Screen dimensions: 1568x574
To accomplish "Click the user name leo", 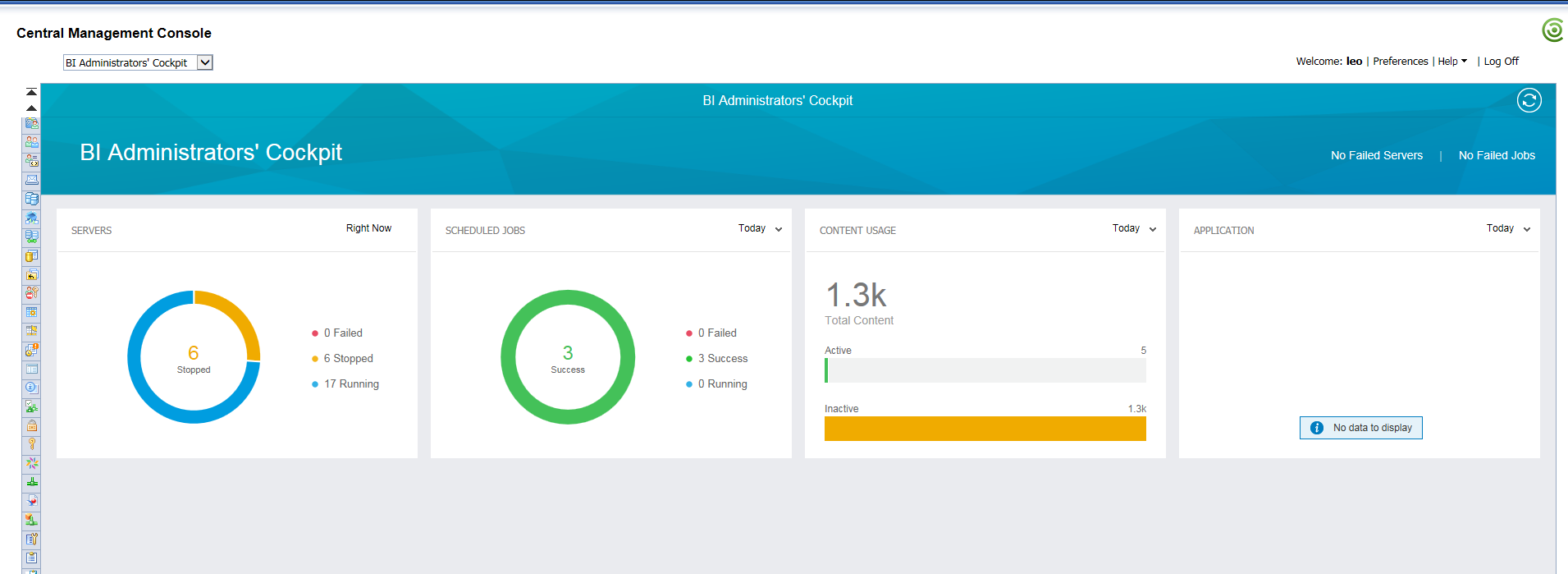I will (x=1354, y=62).
